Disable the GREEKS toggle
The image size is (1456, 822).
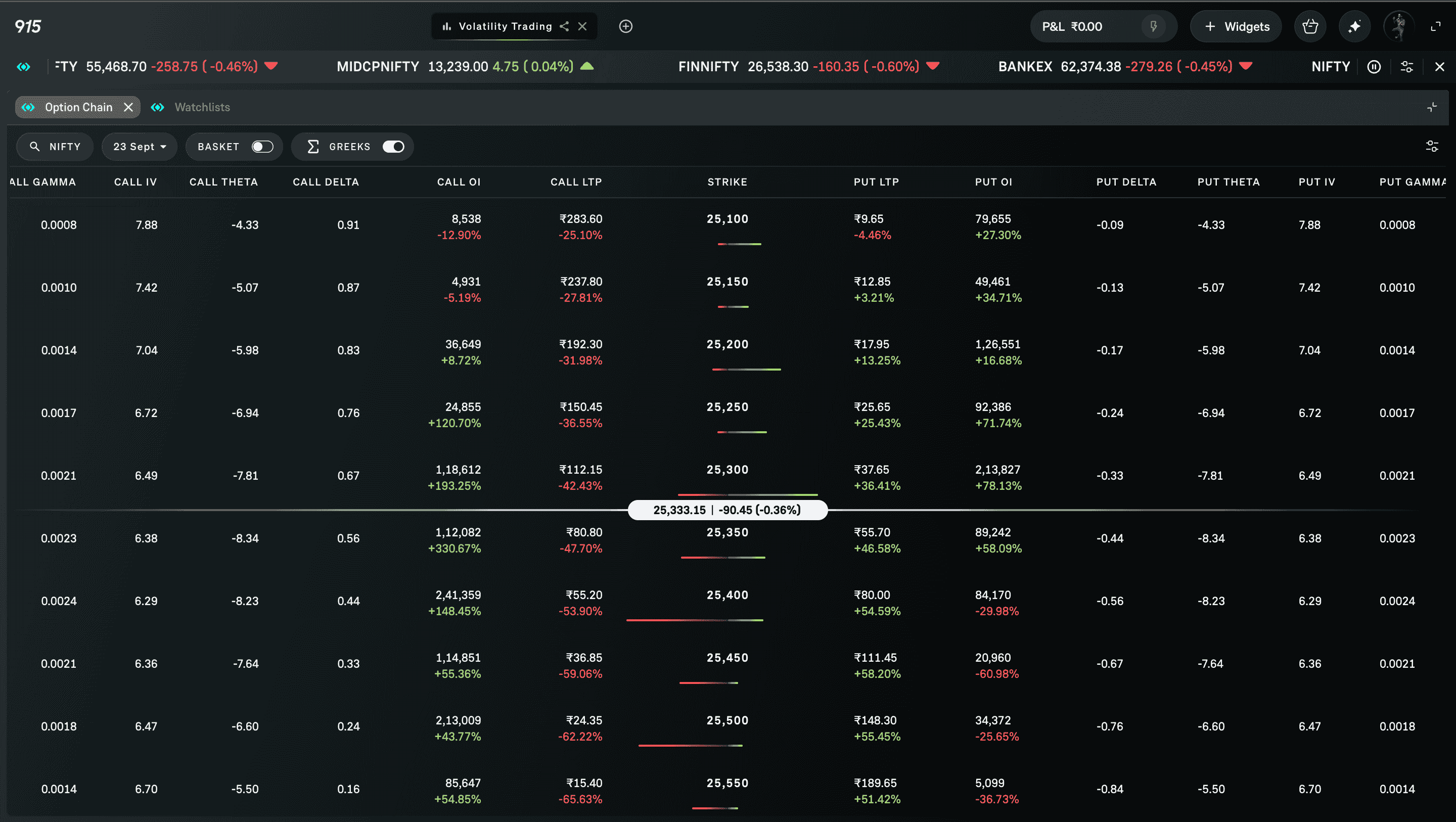393,147
